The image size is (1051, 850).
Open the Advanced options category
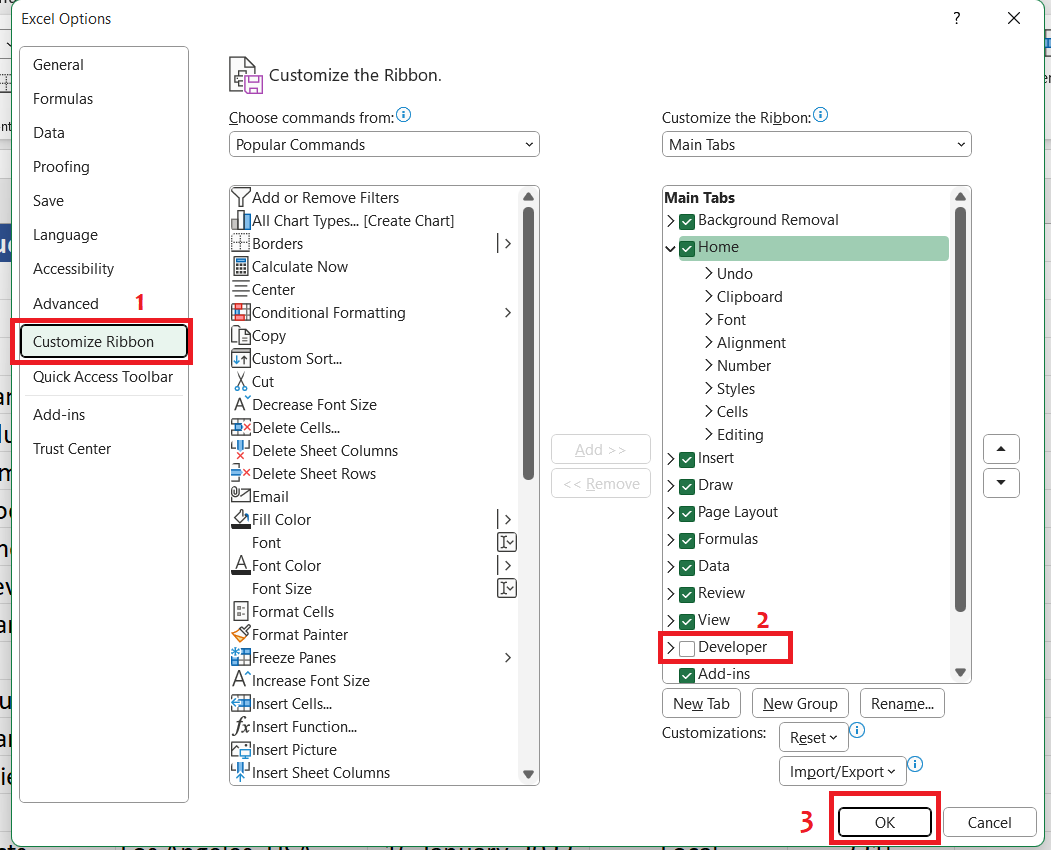(x=104, y=304)
